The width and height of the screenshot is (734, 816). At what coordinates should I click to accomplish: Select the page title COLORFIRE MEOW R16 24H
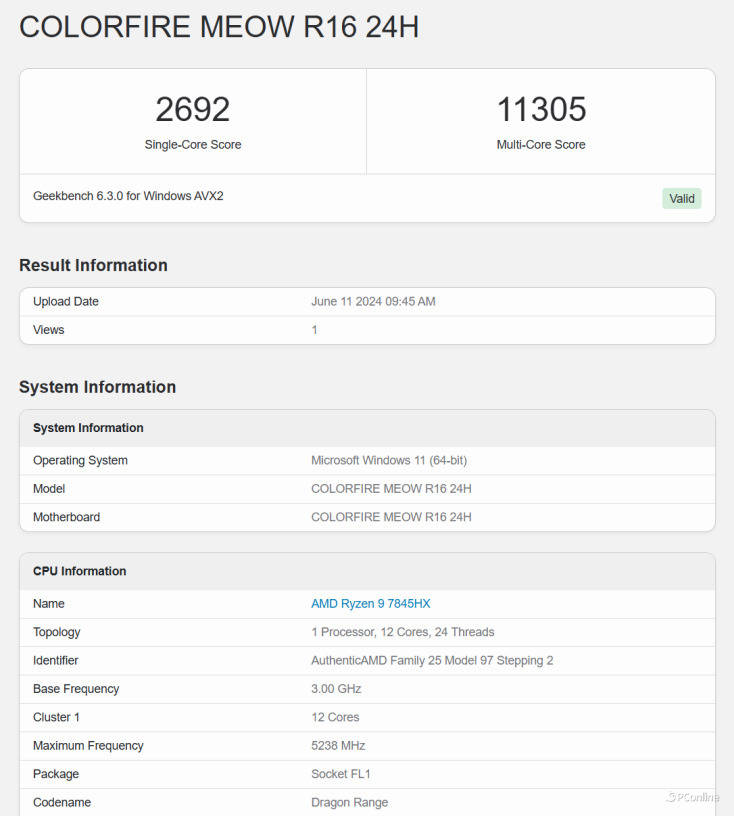click(x=219, y=27)
